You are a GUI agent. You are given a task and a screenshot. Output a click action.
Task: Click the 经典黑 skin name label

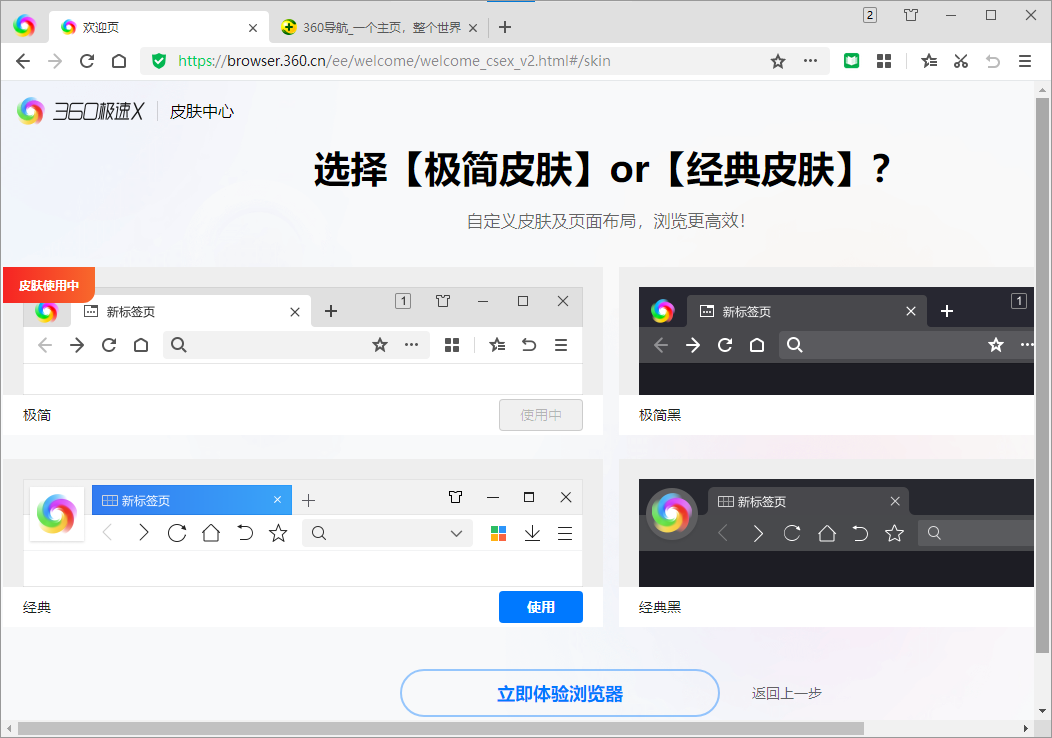click(660, 607)
